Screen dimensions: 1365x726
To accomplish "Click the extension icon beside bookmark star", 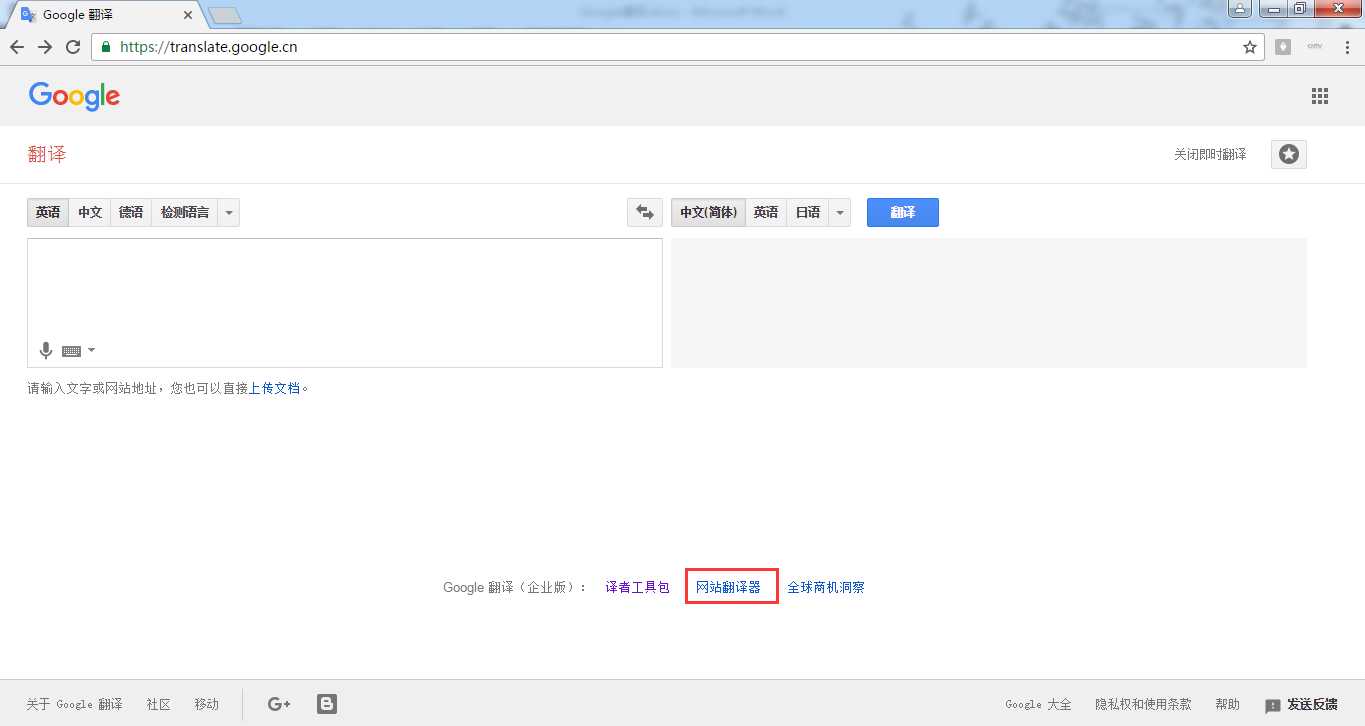I will point(1283,47).
